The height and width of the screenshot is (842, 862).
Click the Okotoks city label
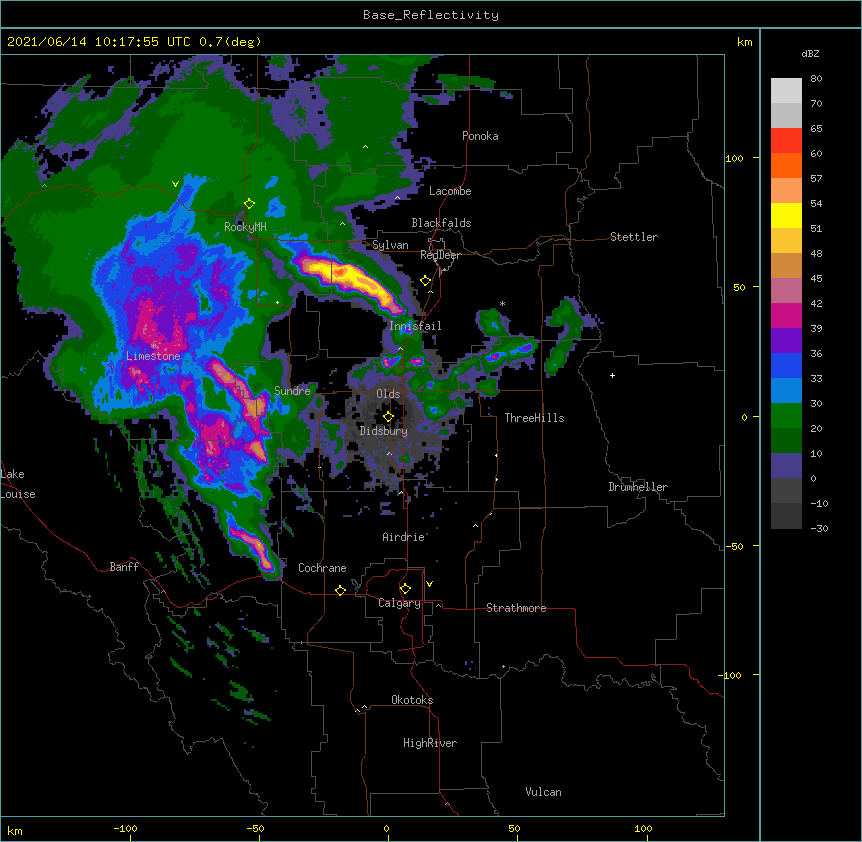point(412,700)
